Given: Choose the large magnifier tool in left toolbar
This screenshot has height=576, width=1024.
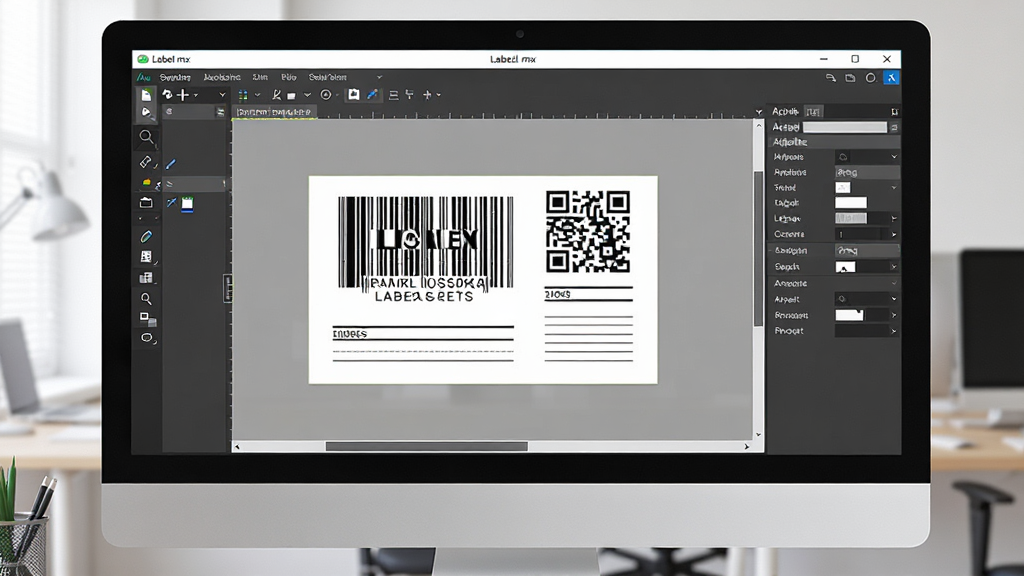Looking at the screenshot, I should (146, 137).
